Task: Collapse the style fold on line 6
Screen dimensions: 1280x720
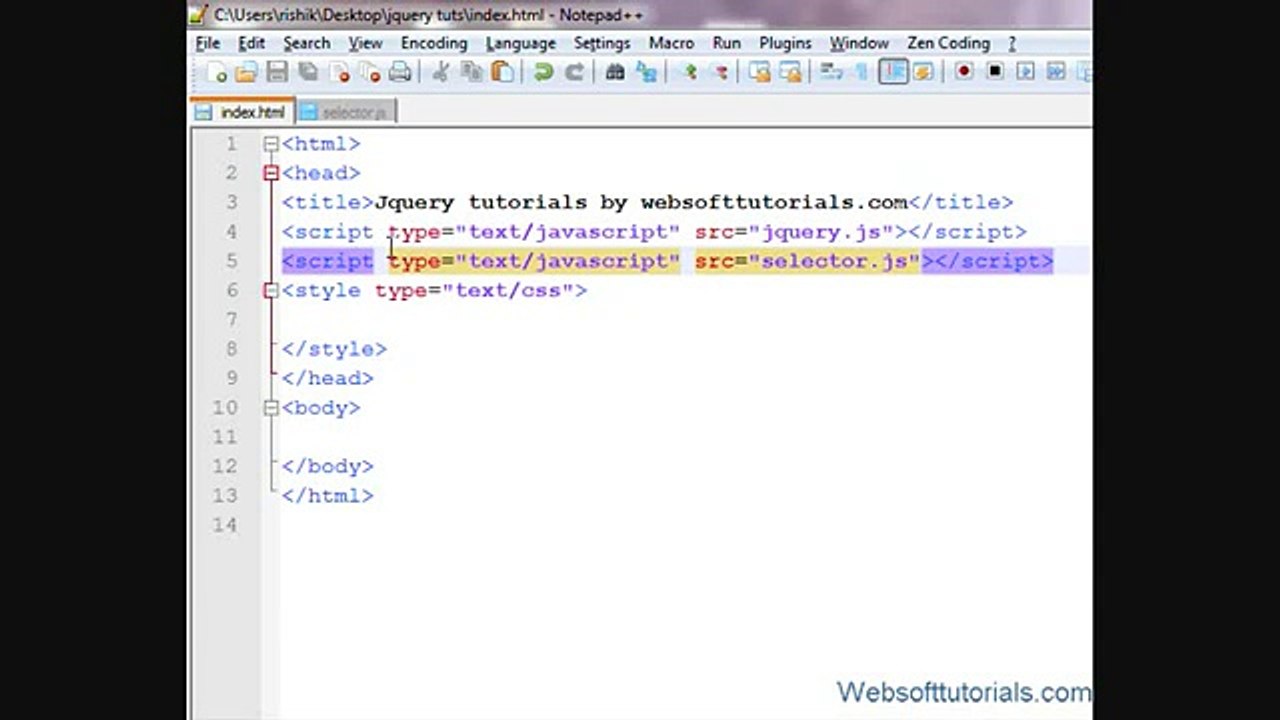Action: (x=270, y=291)
